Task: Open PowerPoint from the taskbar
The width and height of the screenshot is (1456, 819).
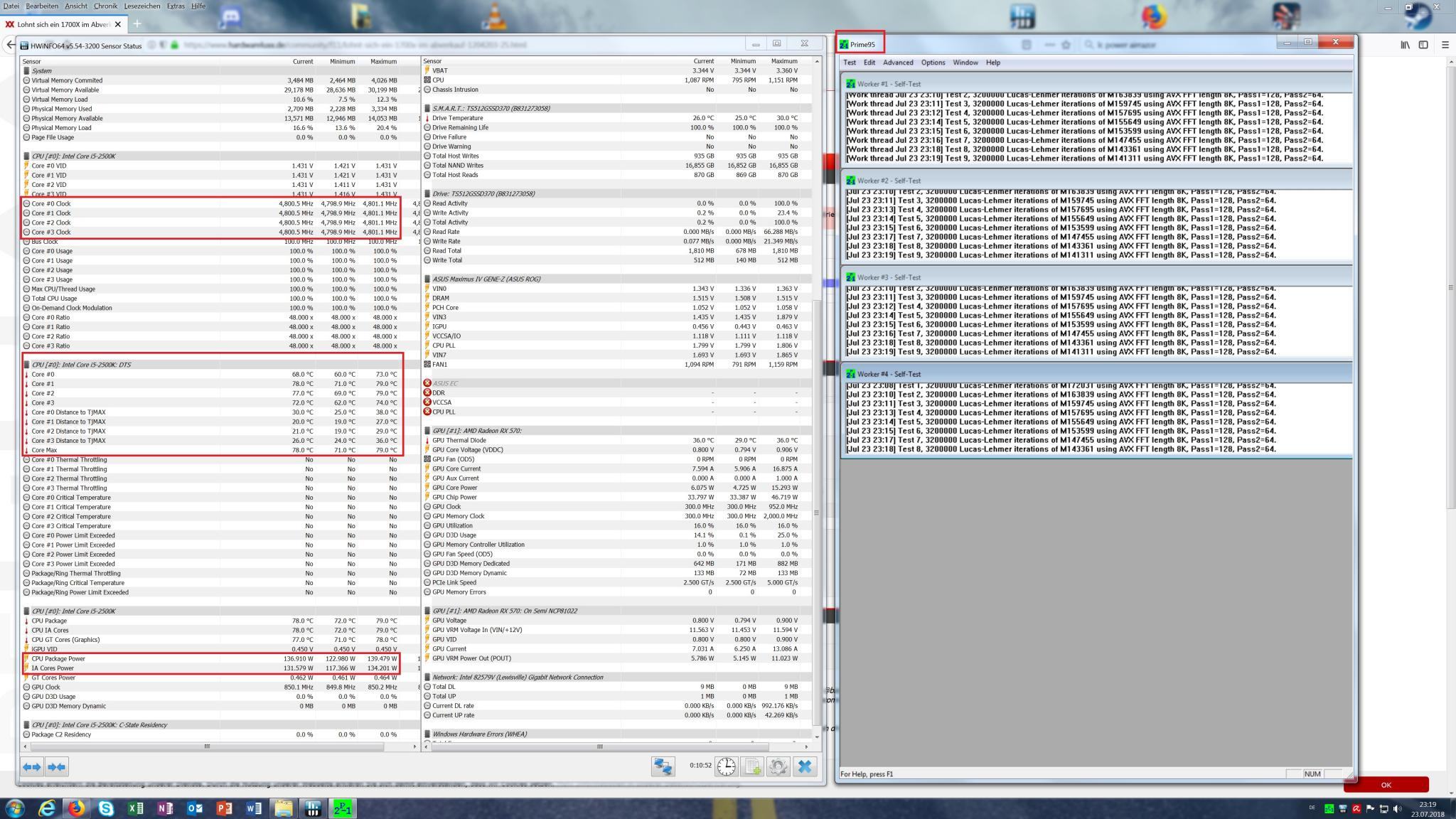Action: [224, 808]
